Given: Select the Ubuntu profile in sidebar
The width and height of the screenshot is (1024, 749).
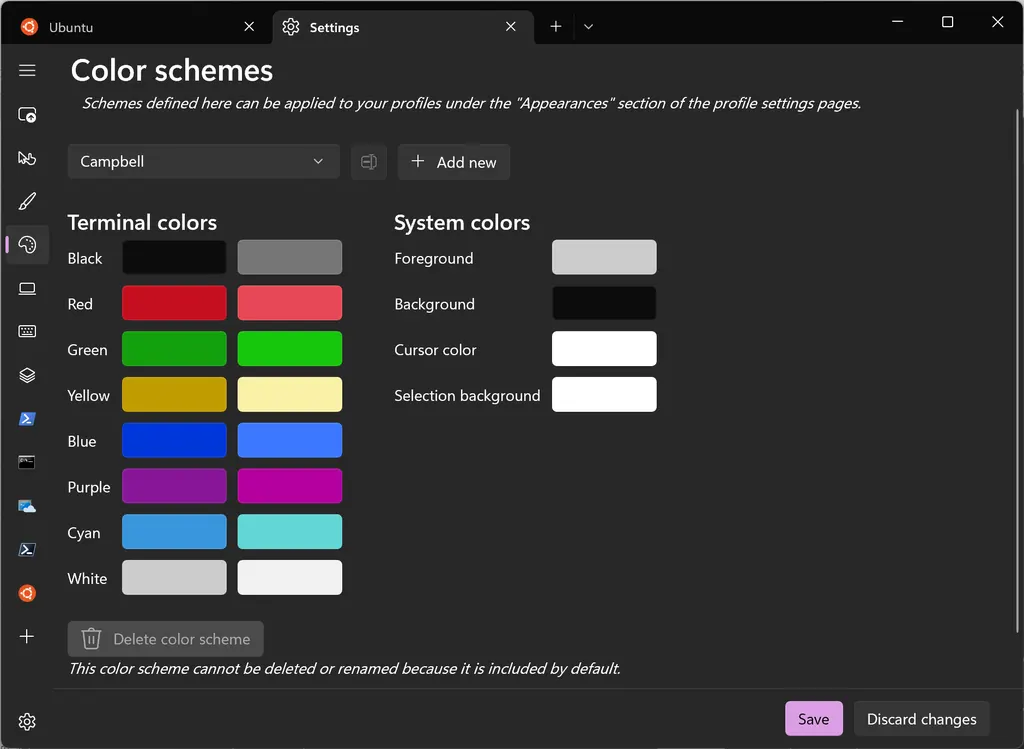Looking at the screenshot, I should 27,593.
